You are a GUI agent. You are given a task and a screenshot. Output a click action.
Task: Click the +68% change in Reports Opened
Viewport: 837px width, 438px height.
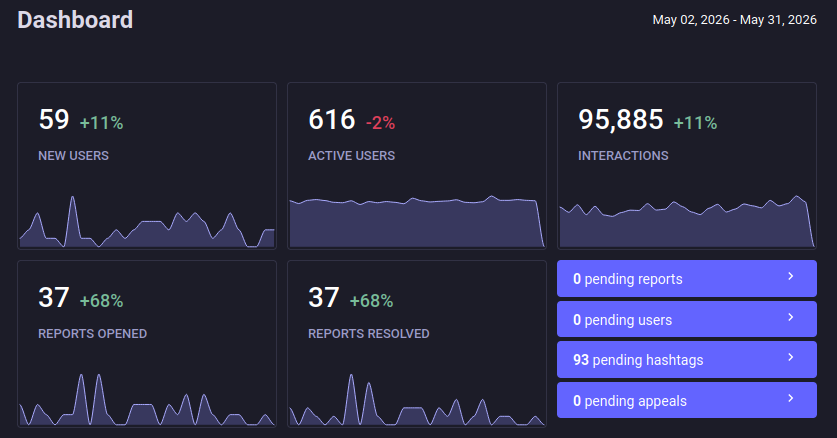coord(101,301)
